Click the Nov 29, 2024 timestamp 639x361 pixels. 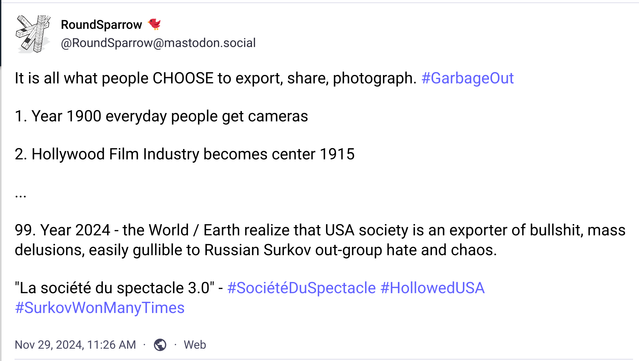tap(75, 345)
